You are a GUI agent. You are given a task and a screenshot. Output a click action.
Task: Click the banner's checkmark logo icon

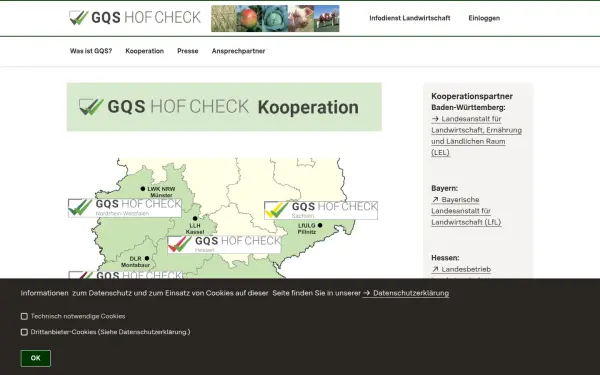[91, 107]
